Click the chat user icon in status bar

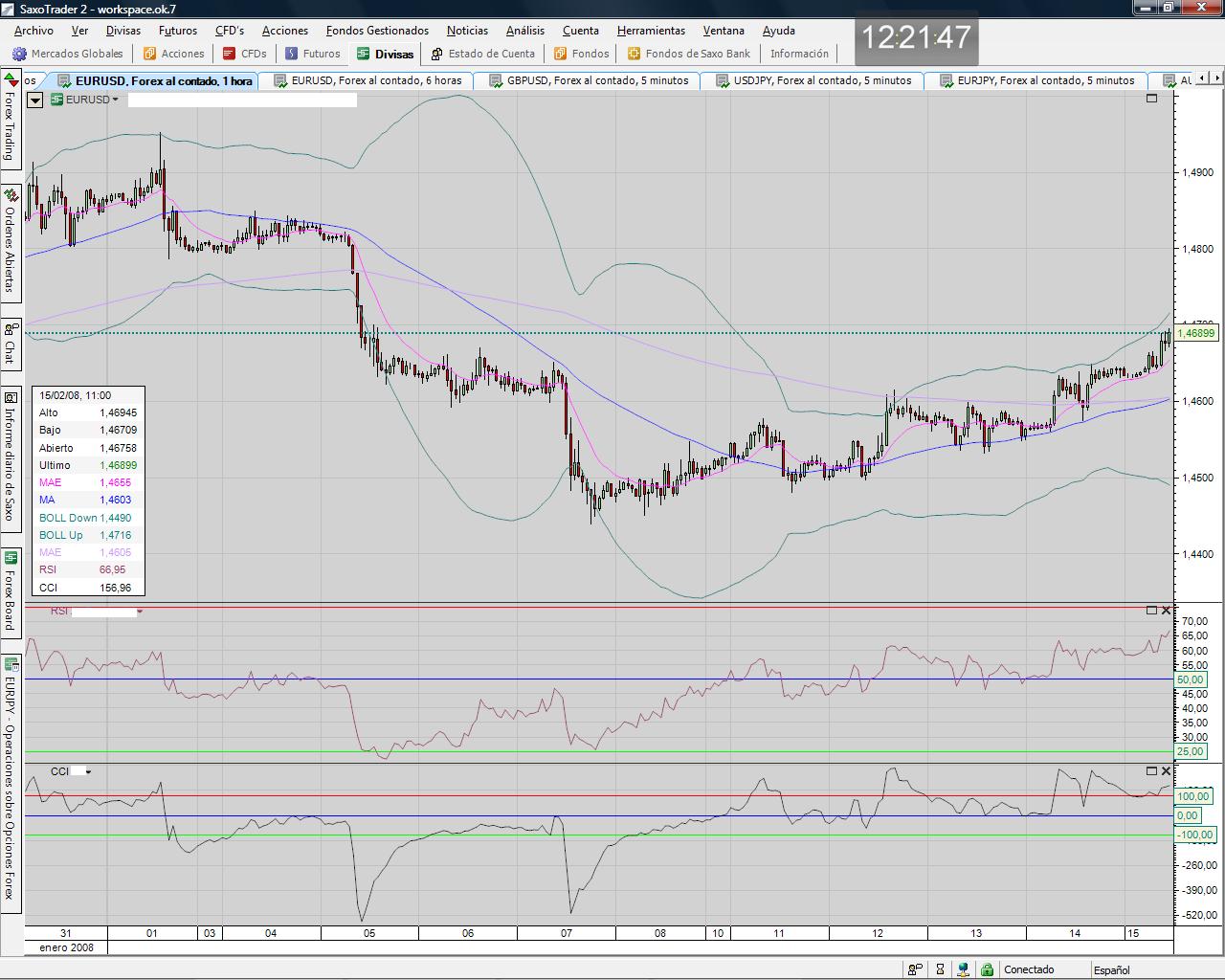coord(915,969)
